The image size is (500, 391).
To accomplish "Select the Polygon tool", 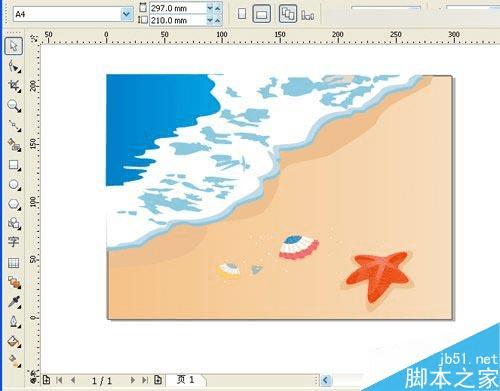I will click(14, 204).
